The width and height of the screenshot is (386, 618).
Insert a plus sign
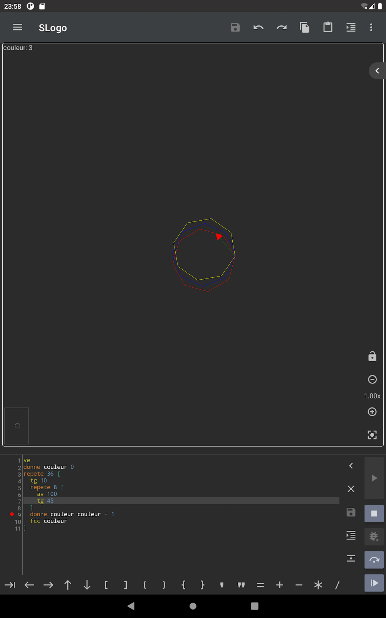coord(280,585)
